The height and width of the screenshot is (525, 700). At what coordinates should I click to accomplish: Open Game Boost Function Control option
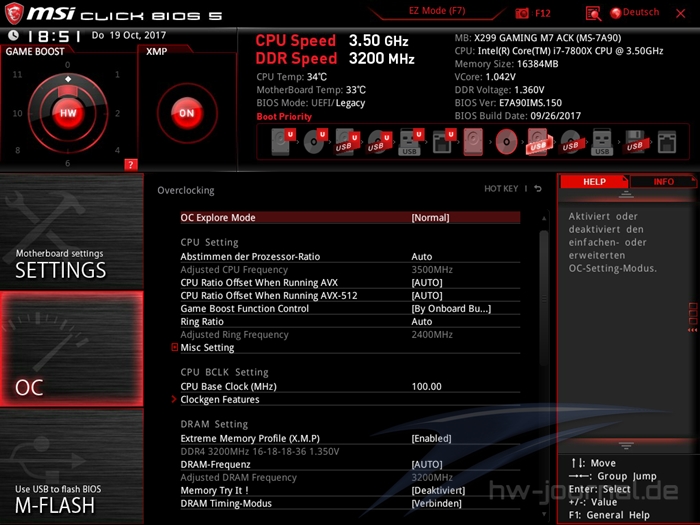(x=451, y=308)
